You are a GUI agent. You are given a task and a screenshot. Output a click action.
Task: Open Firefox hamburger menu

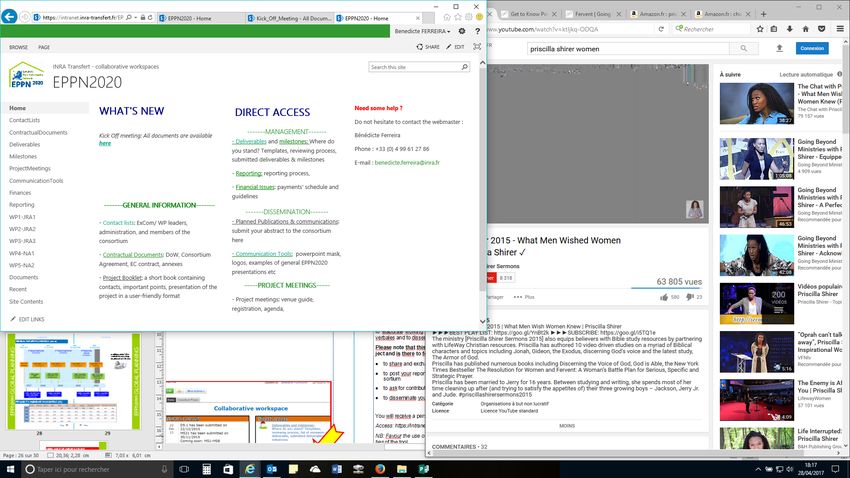tap(840, 29)
